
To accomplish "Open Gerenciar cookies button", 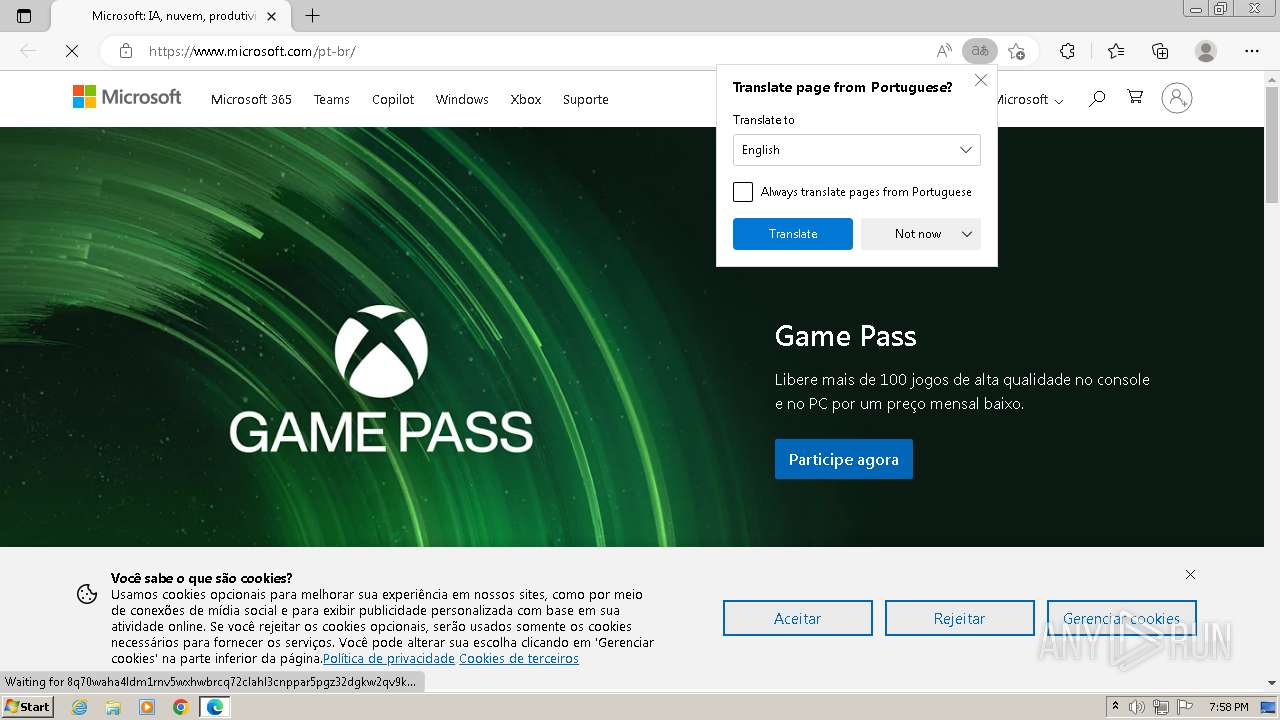I will click(1122, 618).
